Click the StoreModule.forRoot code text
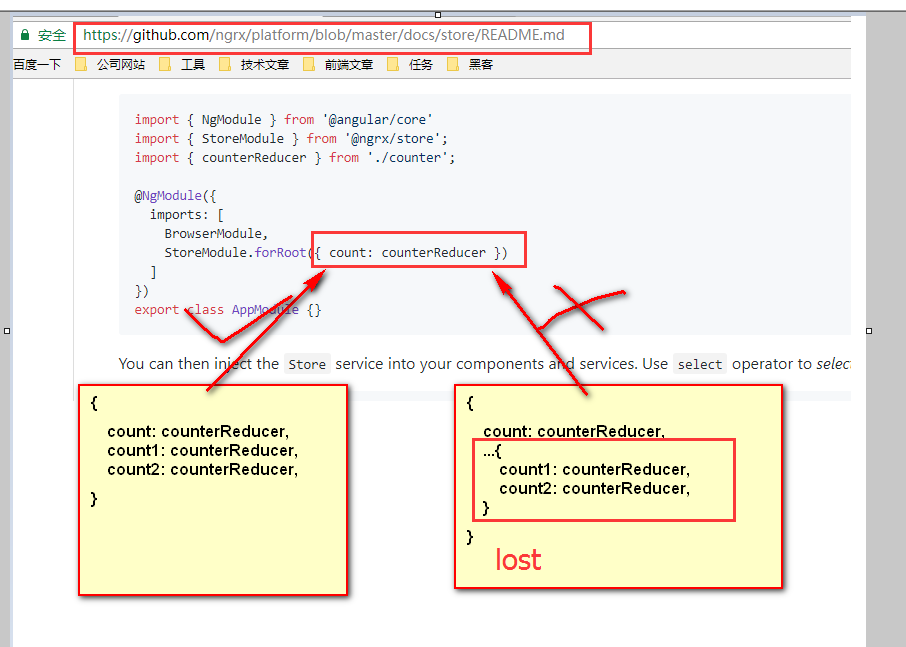Screen dimensions: 906x647 tap(235, 252)
